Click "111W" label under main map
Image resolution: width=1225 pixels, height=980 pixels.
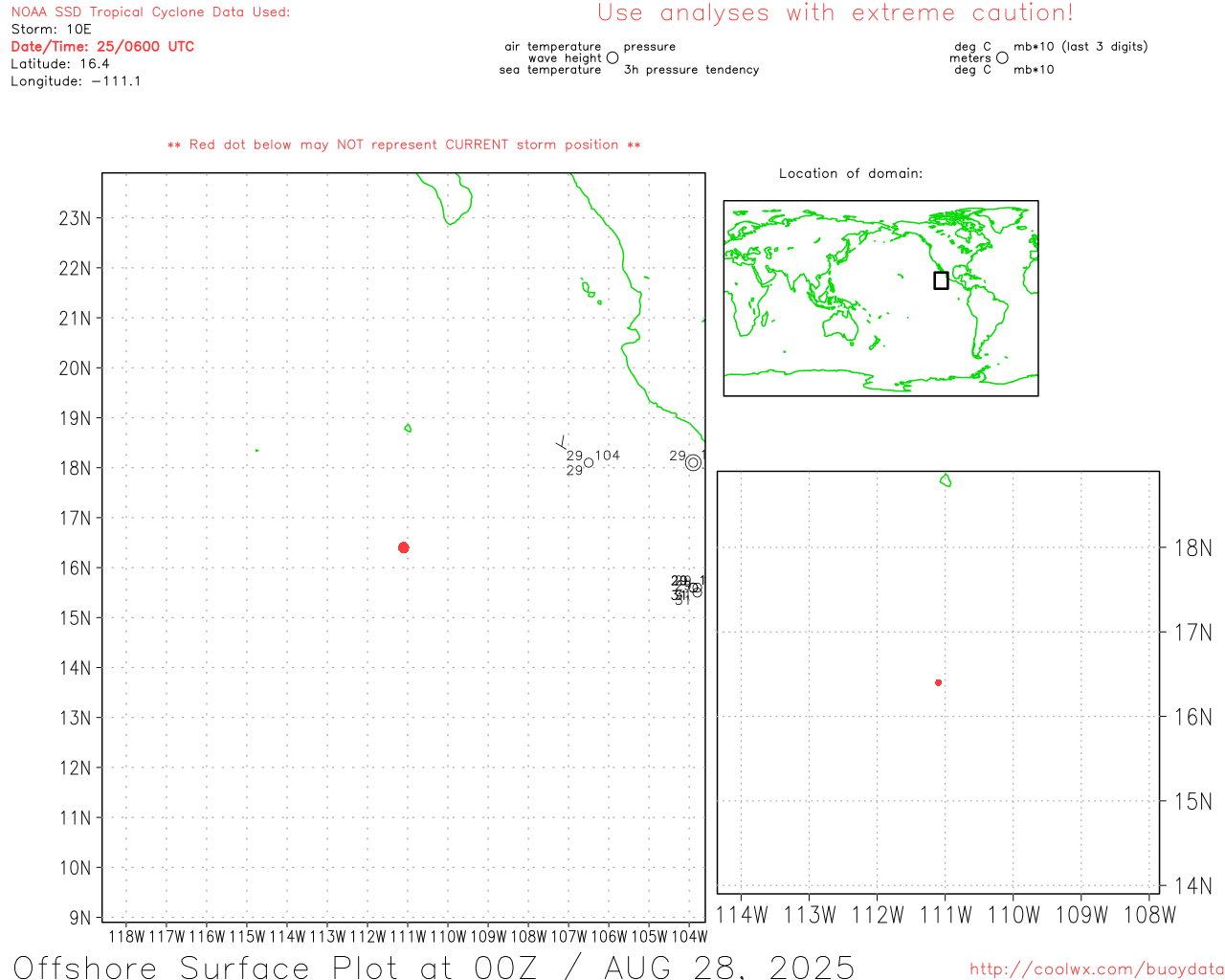(408, 936)
